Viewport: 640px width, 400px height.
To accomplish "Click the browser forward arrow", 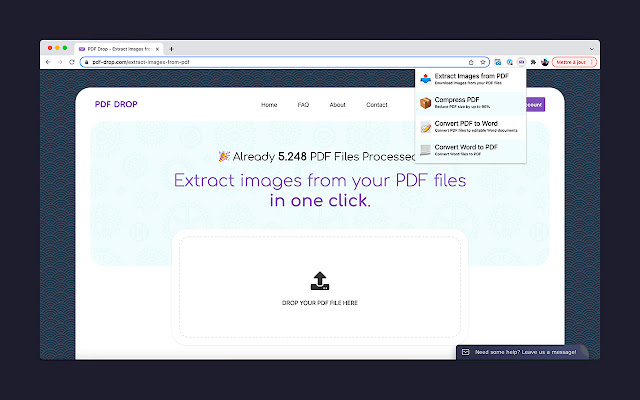I will (x=60, y=62).
